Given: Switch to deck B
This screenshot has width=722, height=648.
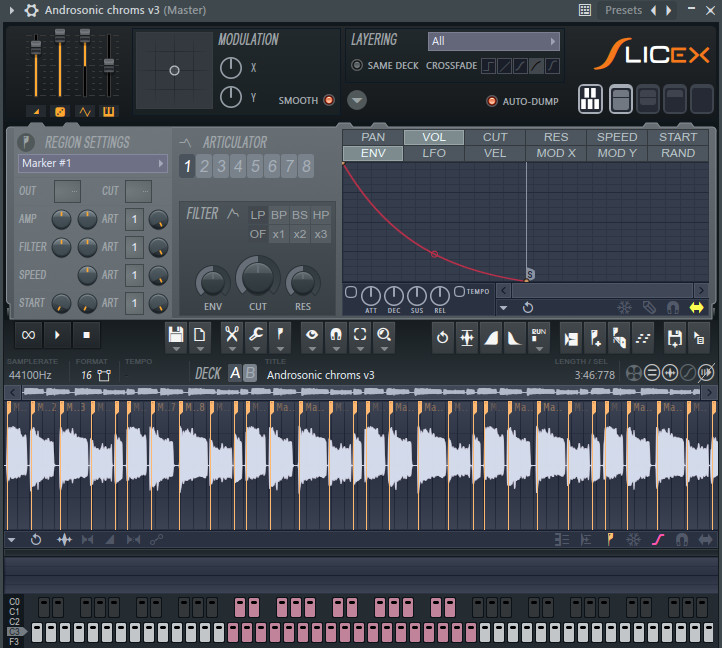Looking at the screenshot, I should tap(250, 373).
